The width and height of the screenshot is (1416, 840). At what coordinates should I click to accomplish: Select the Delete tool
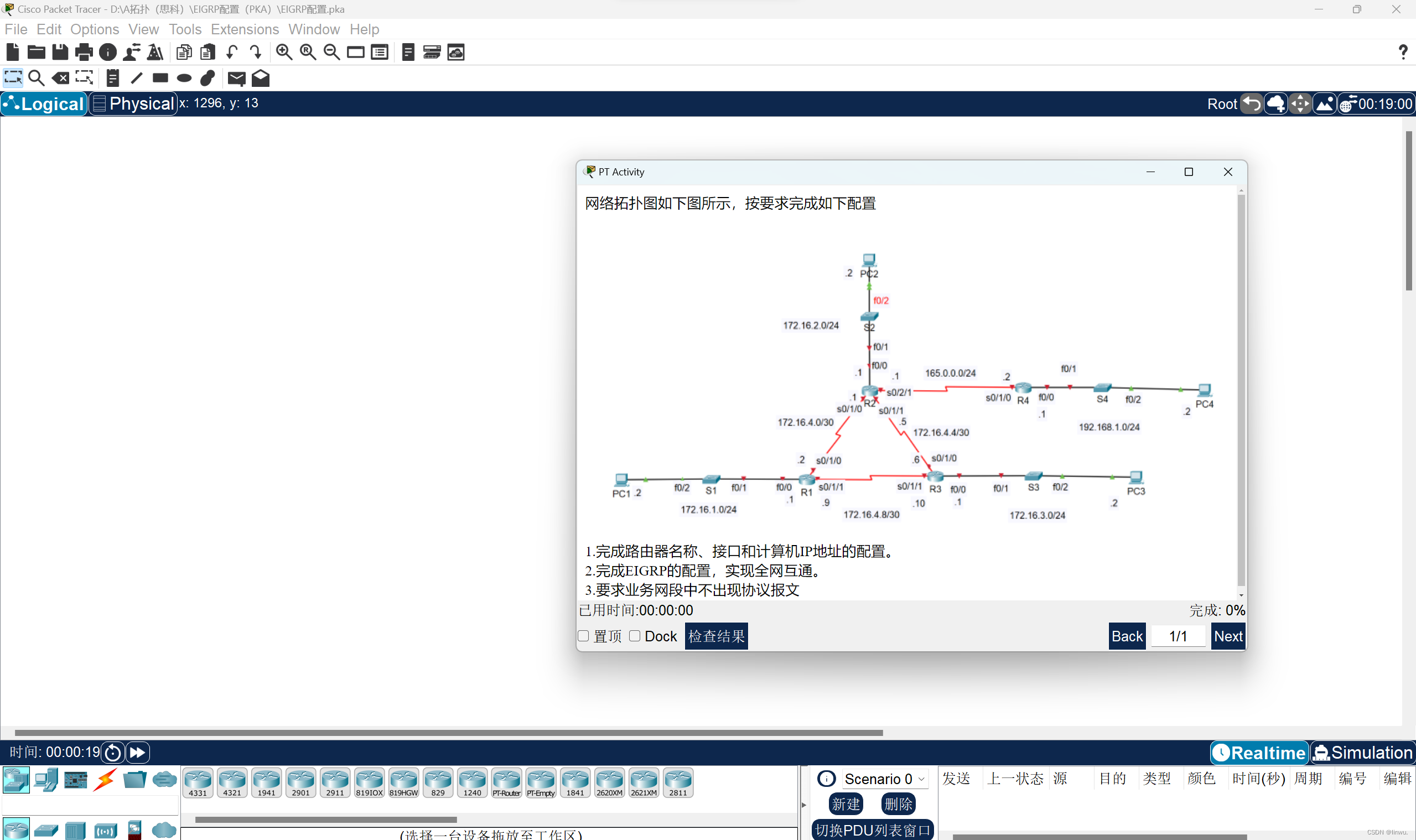click(x=60, y=78)
